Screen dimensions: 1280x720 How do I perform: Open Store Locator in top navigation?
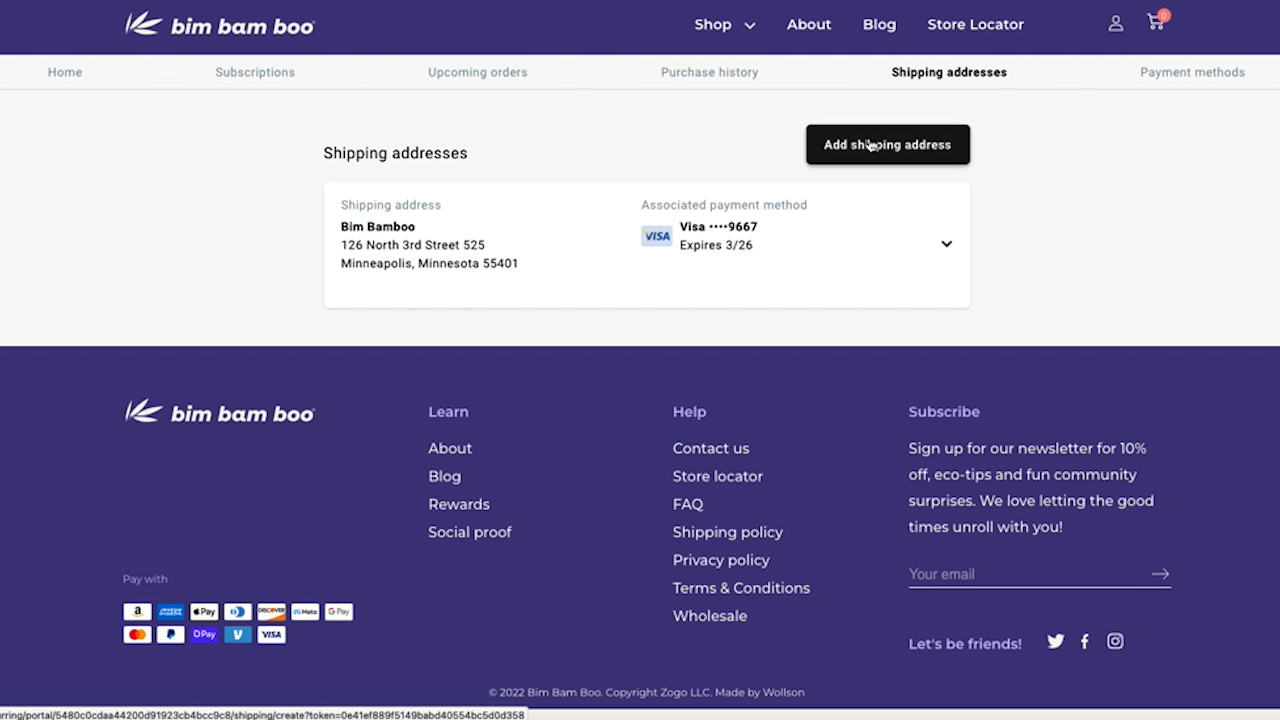[975, 25]
